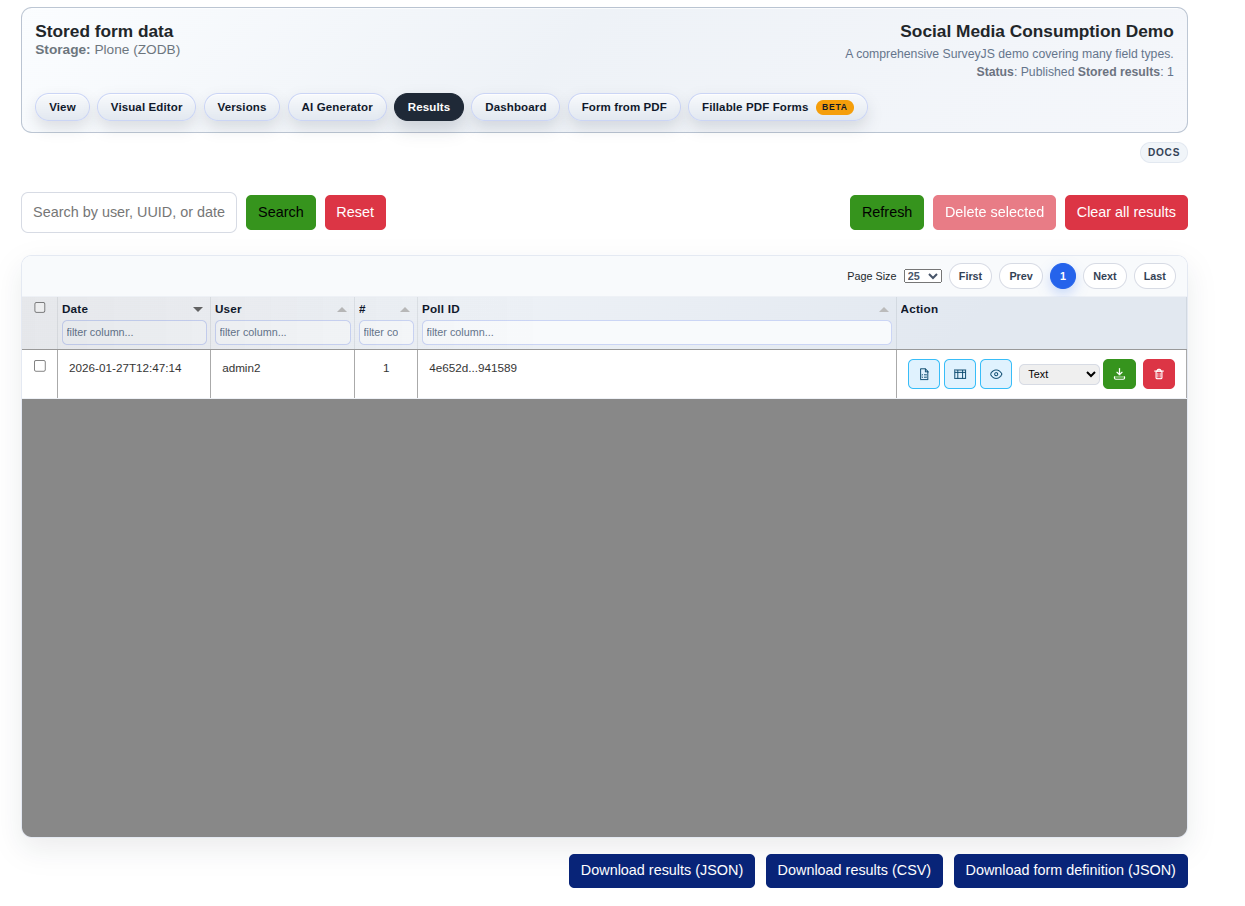Click the eye icon to preview the result
The height and width of the screenshot is (906, 1245).
pyautogui.click(x=995, y=374)
